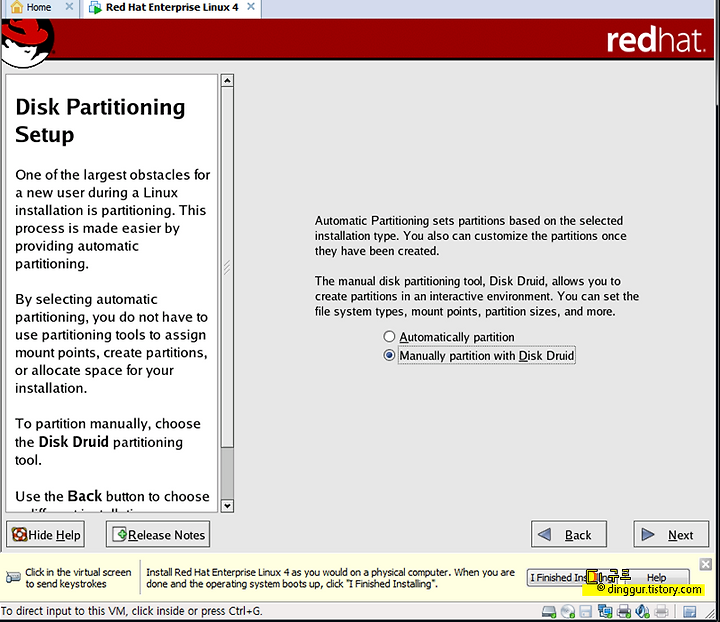Go Back to the previous installer step
The width and height of the screenshot is (720, 622).
click(x=568, y=534)
